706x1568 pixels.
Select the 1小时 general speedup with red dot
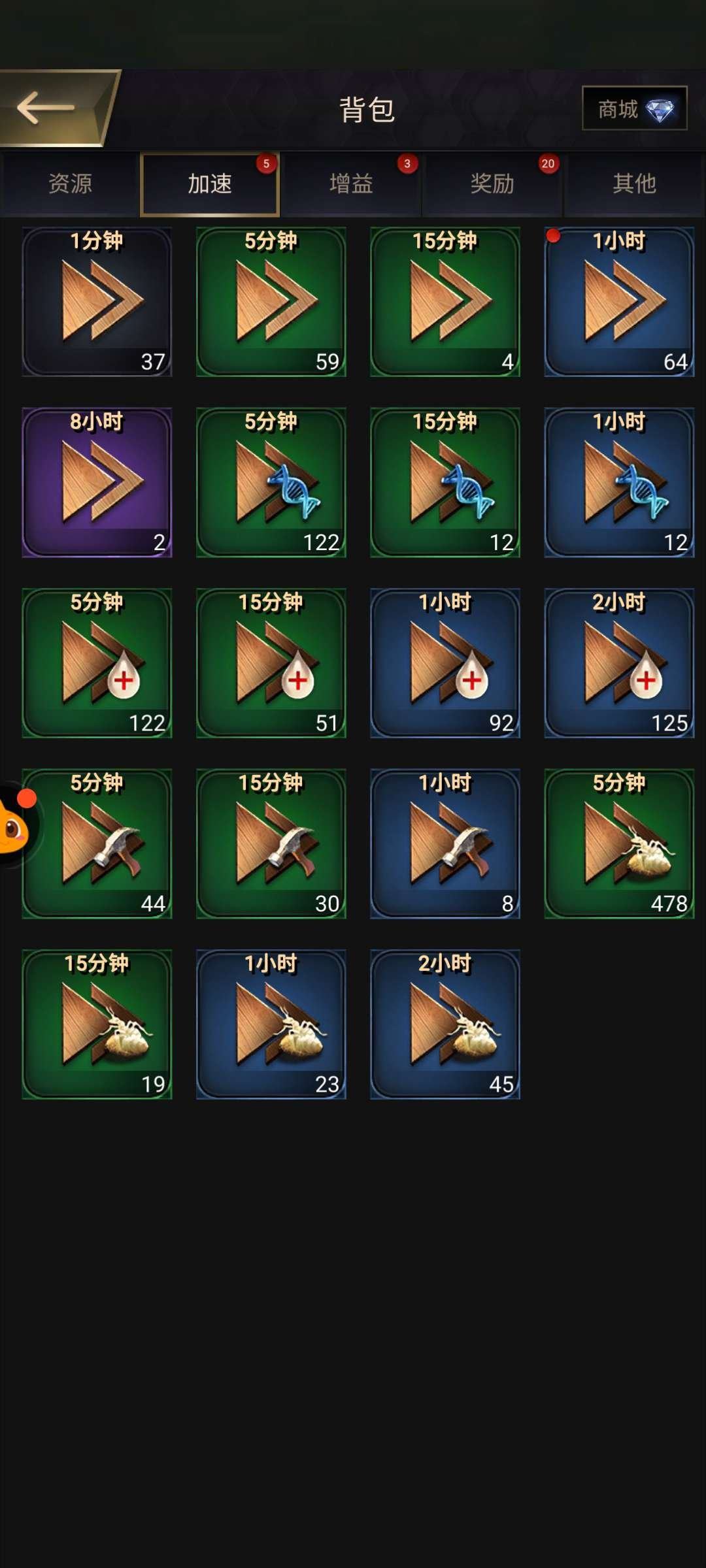point(619,302)
